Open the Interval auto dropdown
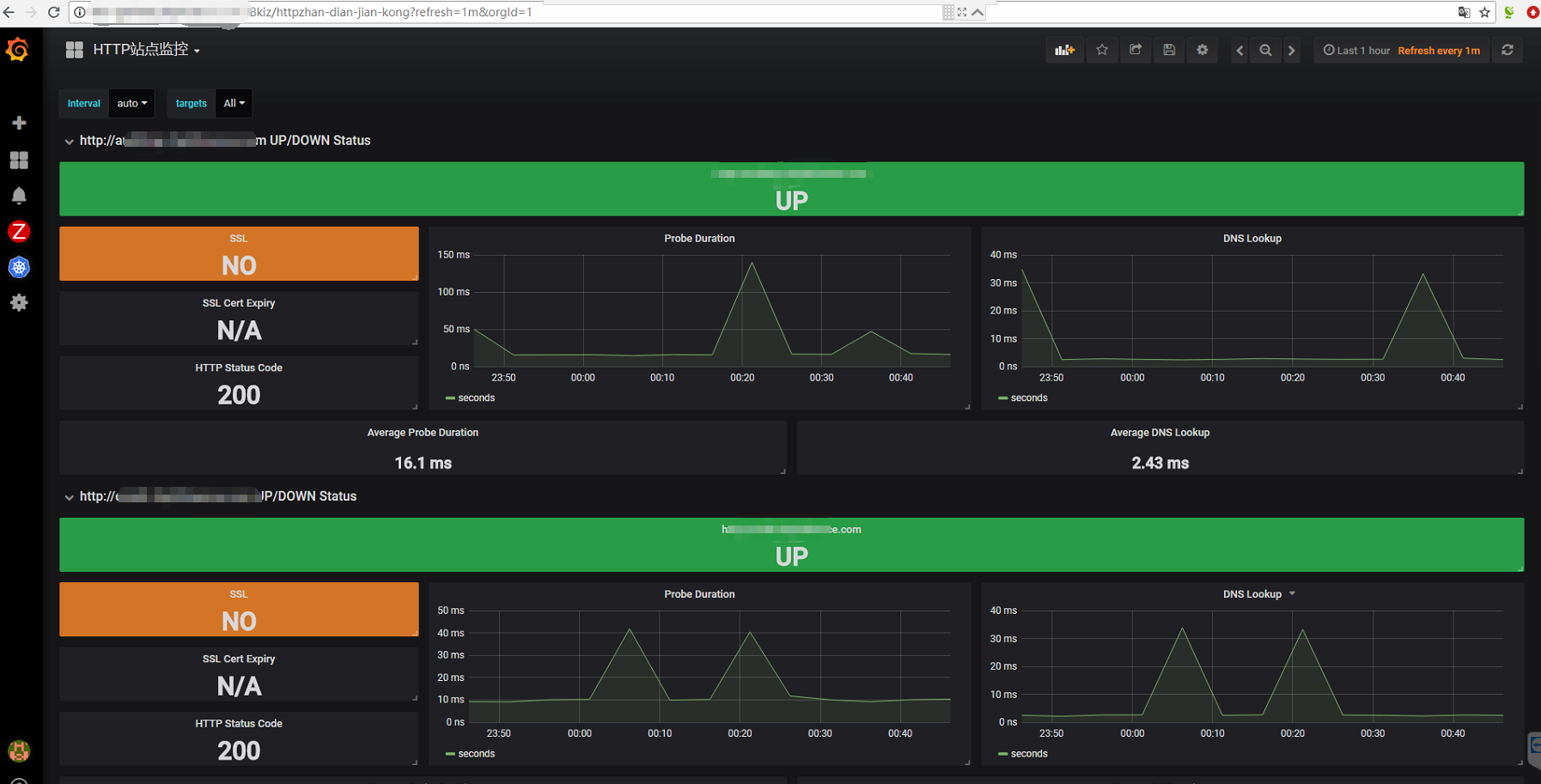 (x=132, y=103)
